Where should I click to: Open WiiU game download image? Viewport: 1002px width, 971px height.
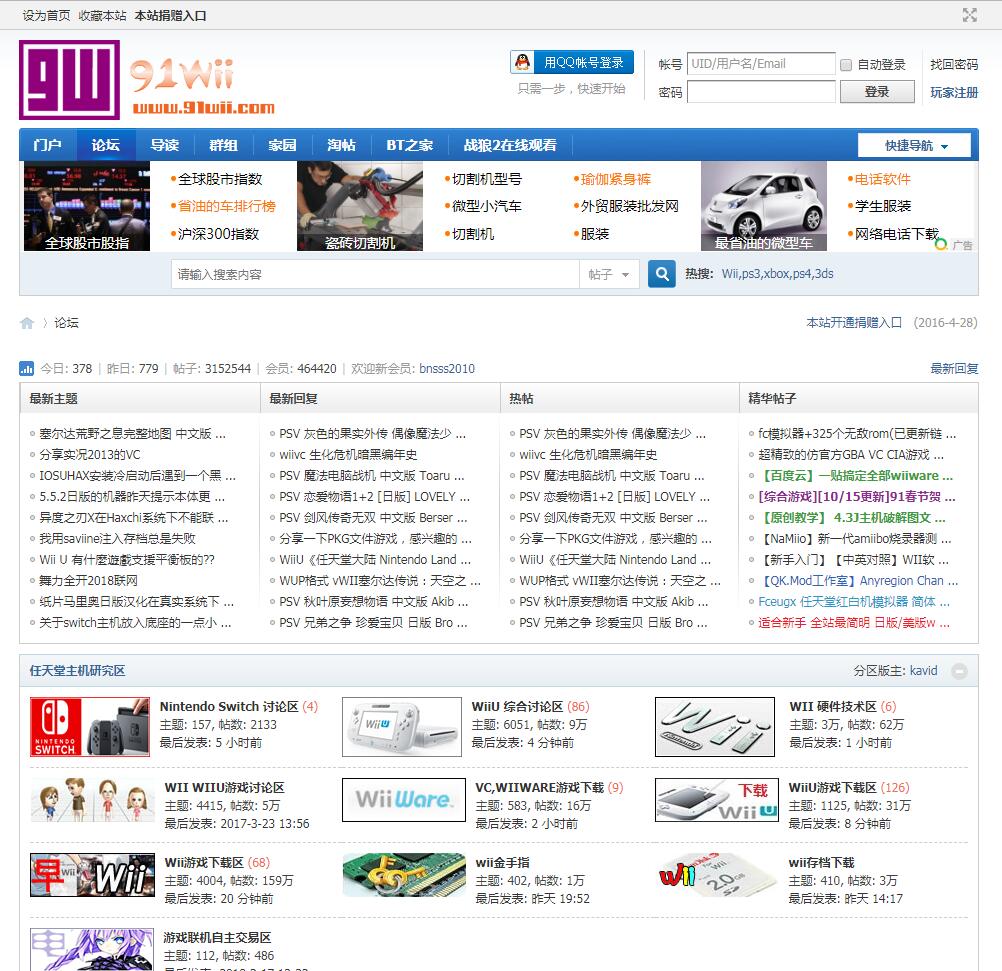tap(717, 800)
